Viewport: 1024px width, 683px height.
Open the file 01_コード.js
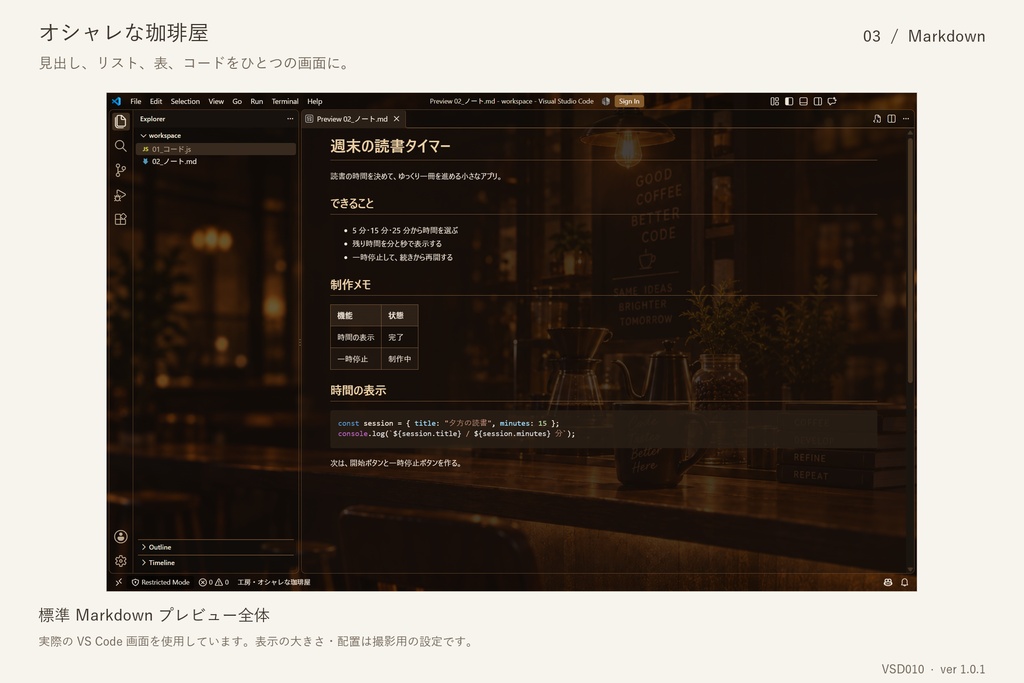(216, 149)
